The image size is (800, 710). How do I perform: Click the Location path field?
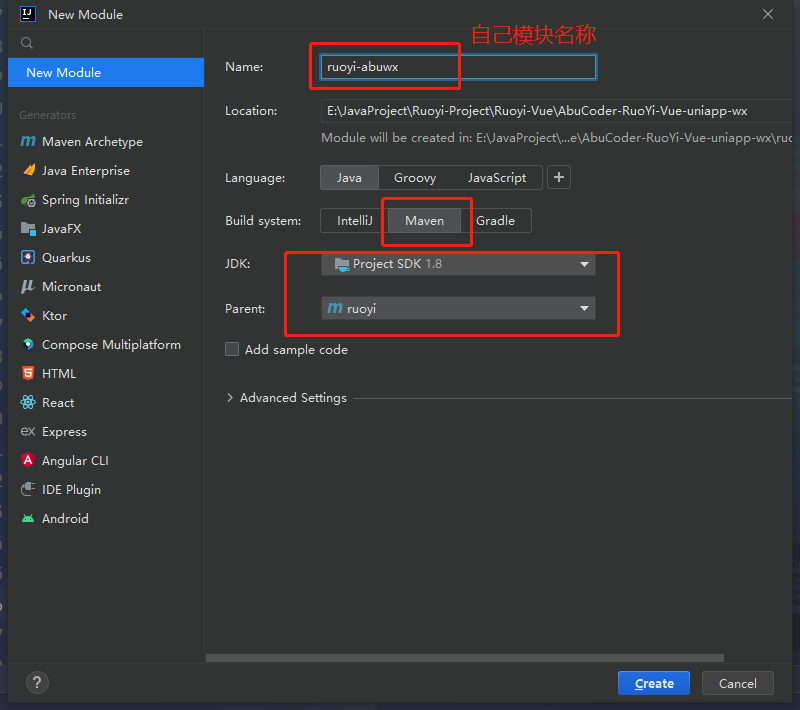coord(556,111)
